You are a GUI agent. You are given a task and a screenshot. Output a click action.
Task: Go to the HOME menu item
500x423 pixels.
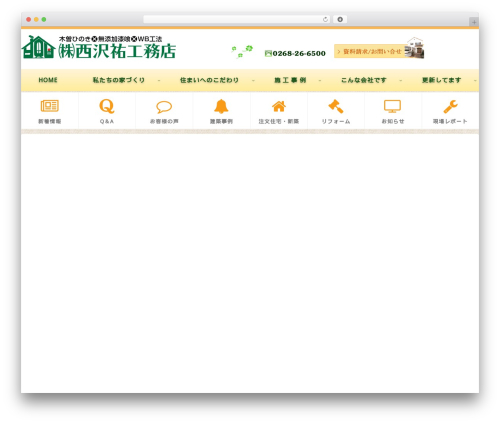(48, 80)
